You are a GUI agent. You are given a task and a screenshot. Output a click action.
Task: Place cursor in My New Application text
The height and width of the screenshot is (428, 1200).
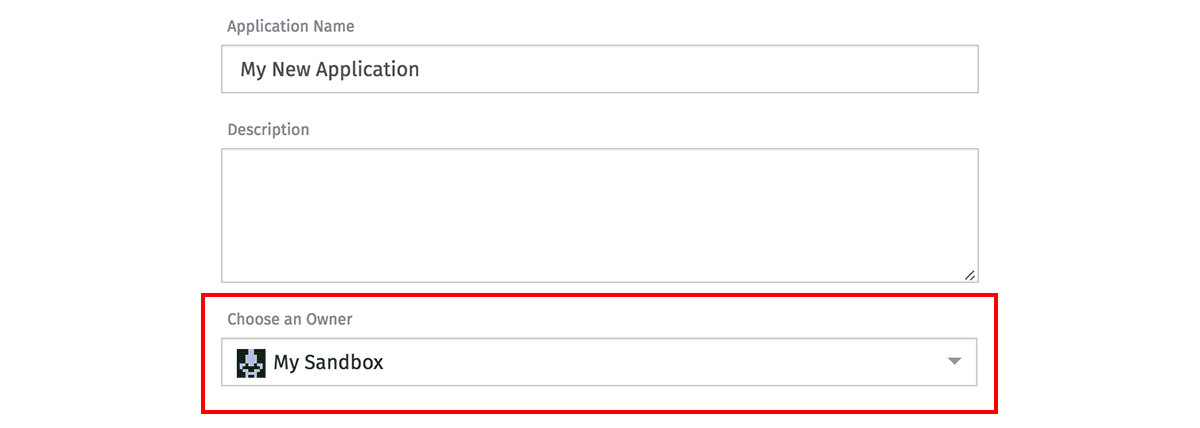(x=329, y=69)
